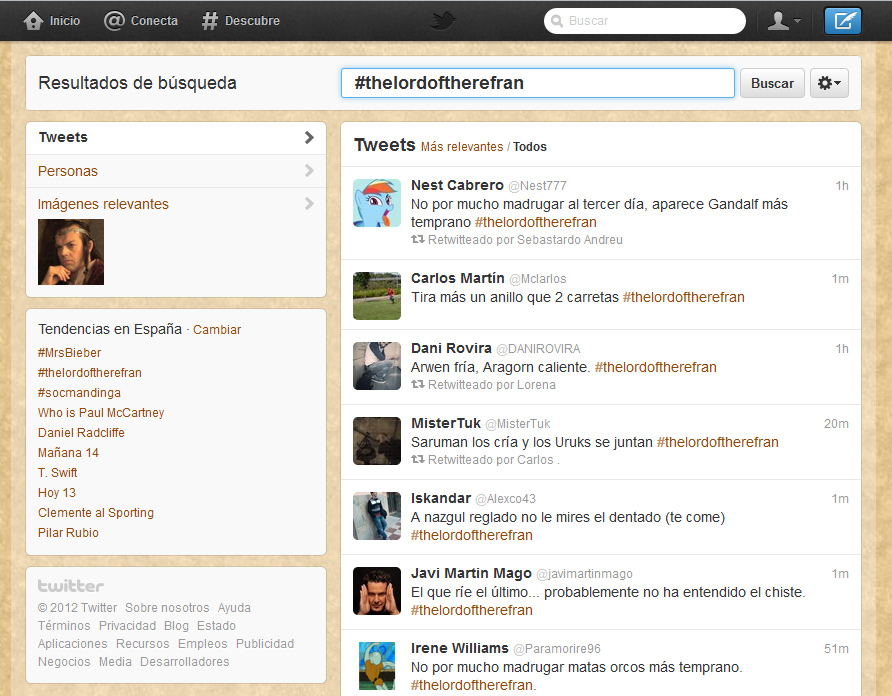Click the Estado footer link

tap(216, 625)
